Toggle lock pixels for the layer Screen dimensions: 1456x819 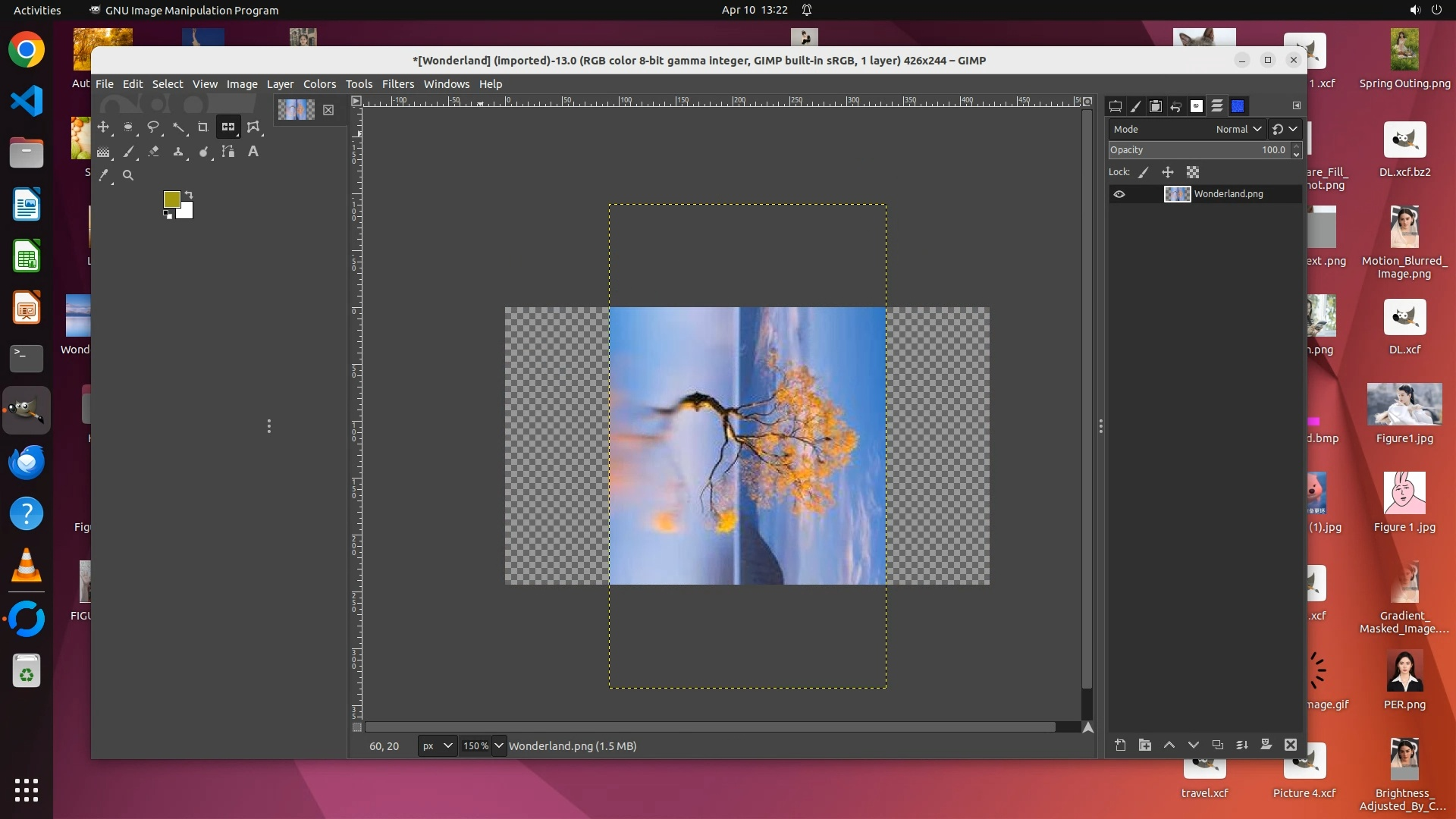[x=1144, y=172]
